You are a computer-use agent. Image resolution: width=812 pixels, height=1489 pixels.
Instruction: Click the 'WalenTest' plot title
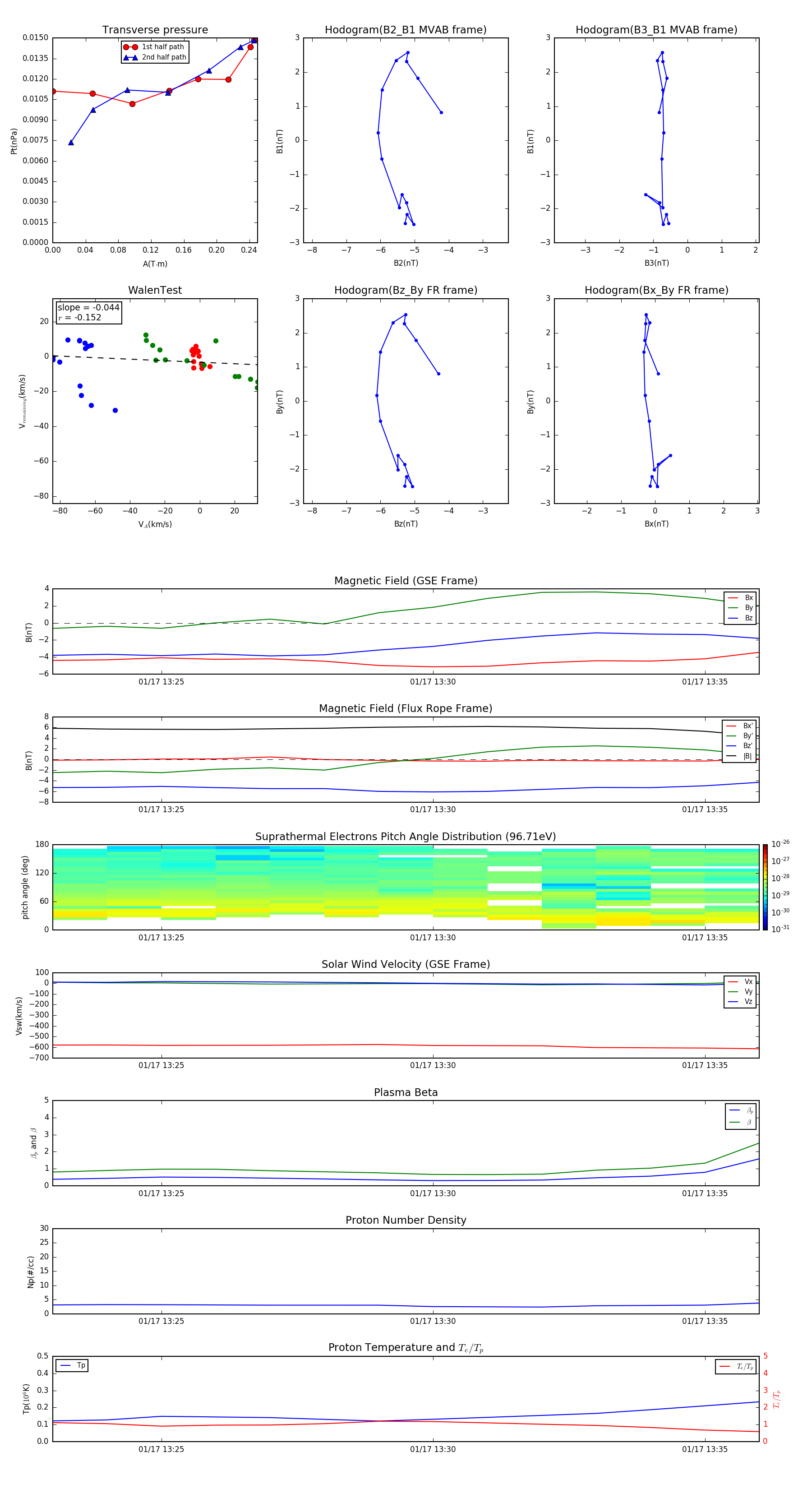pyautogui.click(x=155, y=290)
